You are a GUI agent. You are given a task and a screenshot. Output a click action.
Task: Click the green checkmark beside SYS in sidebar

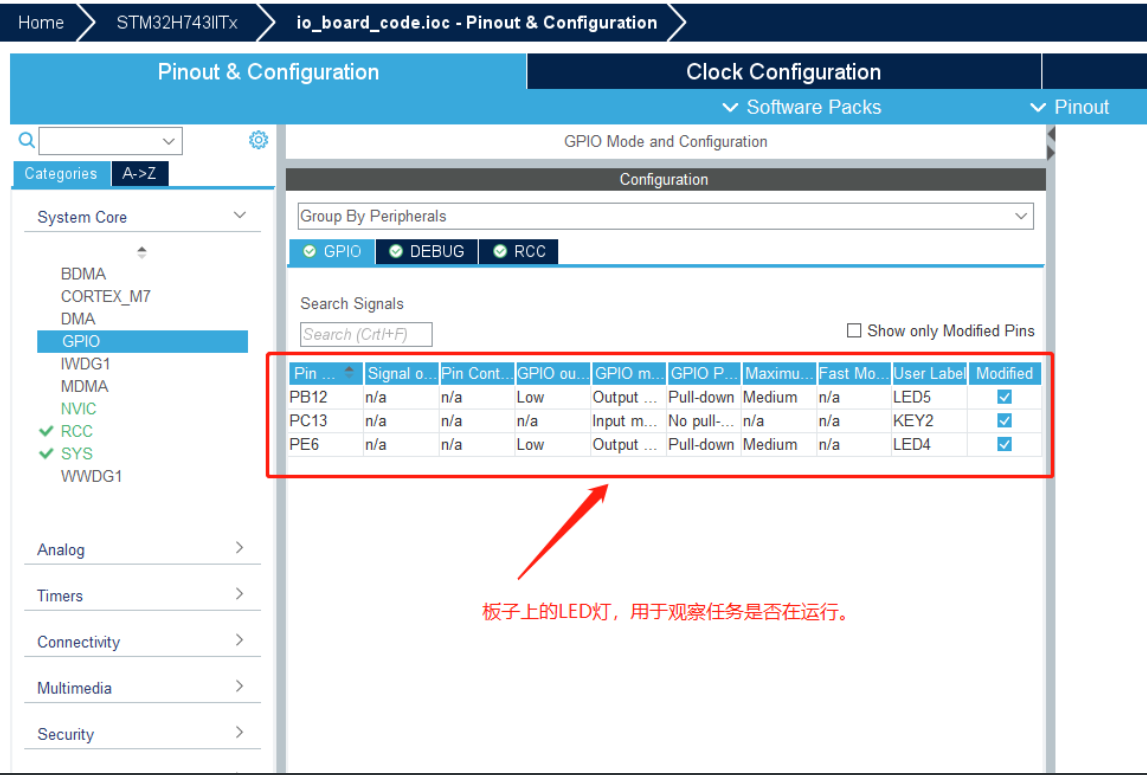pos(46,453)
